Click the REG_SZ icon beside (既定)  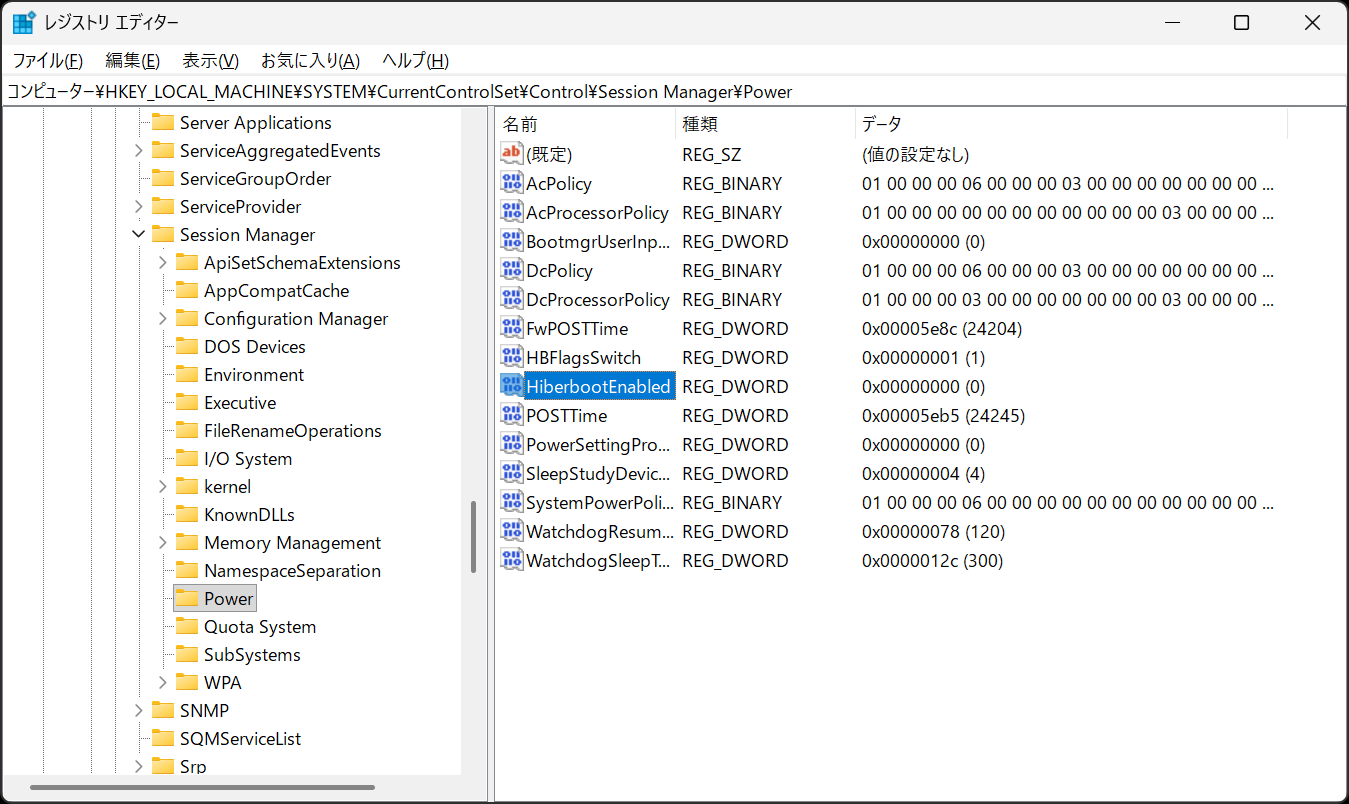tap(510, 154)
